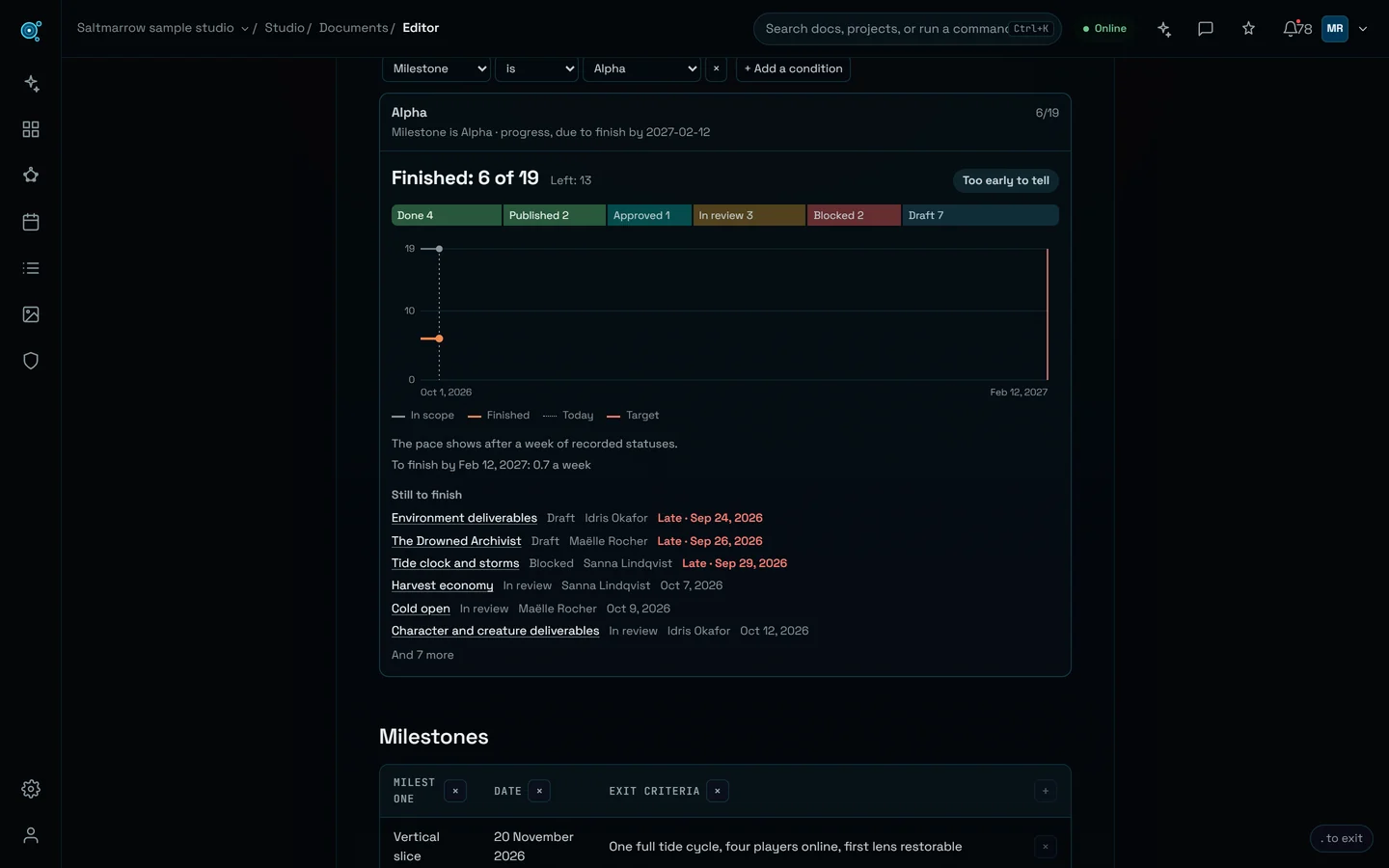
Task: Open The Drowned Archivist link
Action: pyautogui.click(x=456, y=541)
